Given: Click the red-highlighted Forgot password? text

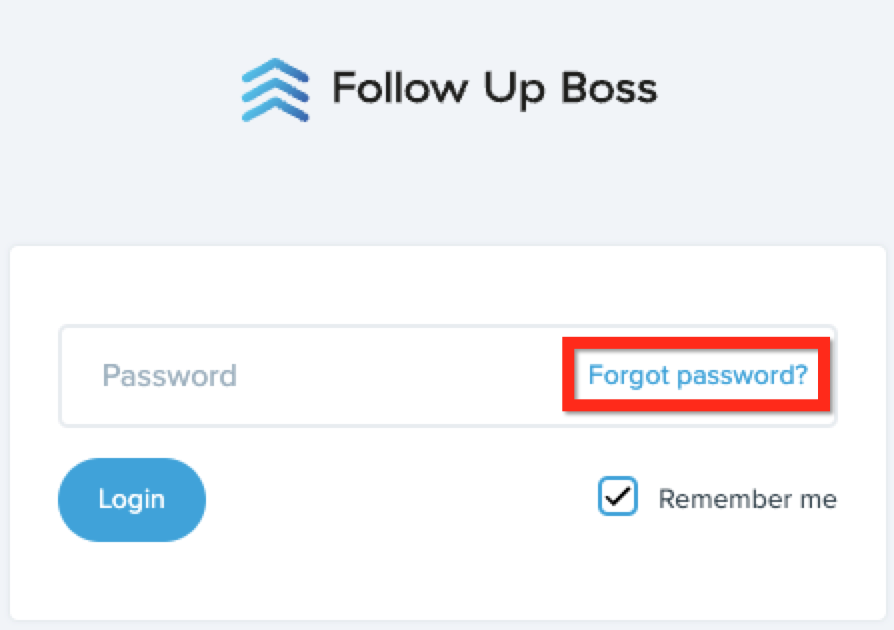Looking at the screenshot, I should click(x=698, y=375).
